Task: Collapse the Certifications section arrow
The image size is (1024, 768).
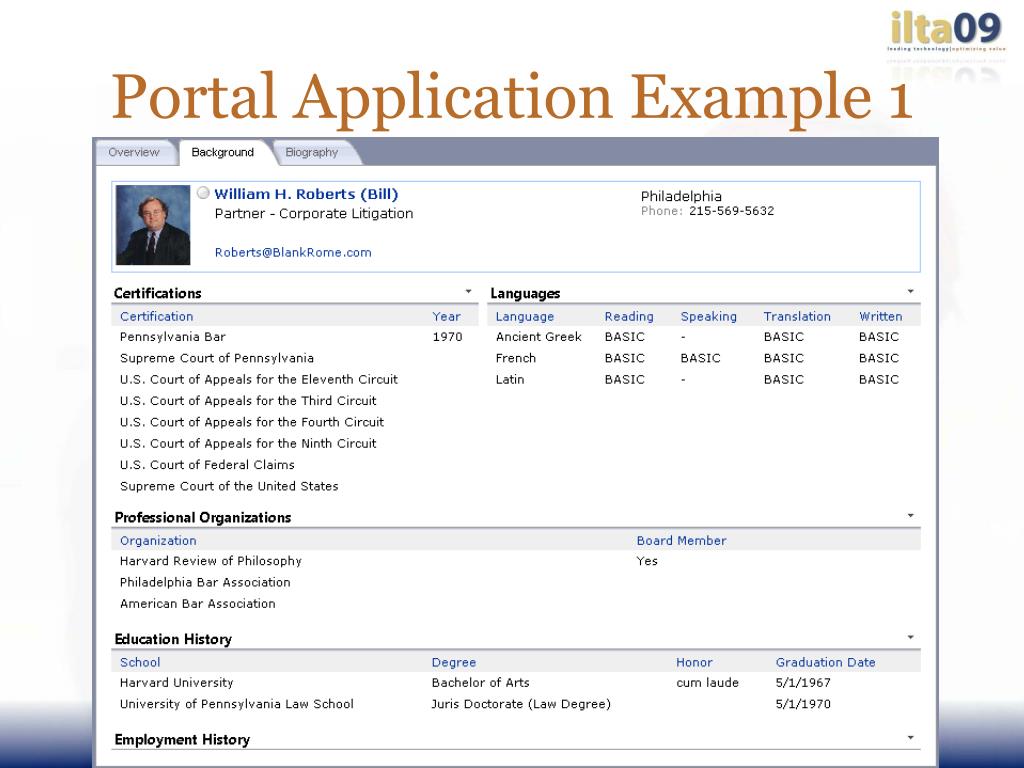Action: coord(468,291)
